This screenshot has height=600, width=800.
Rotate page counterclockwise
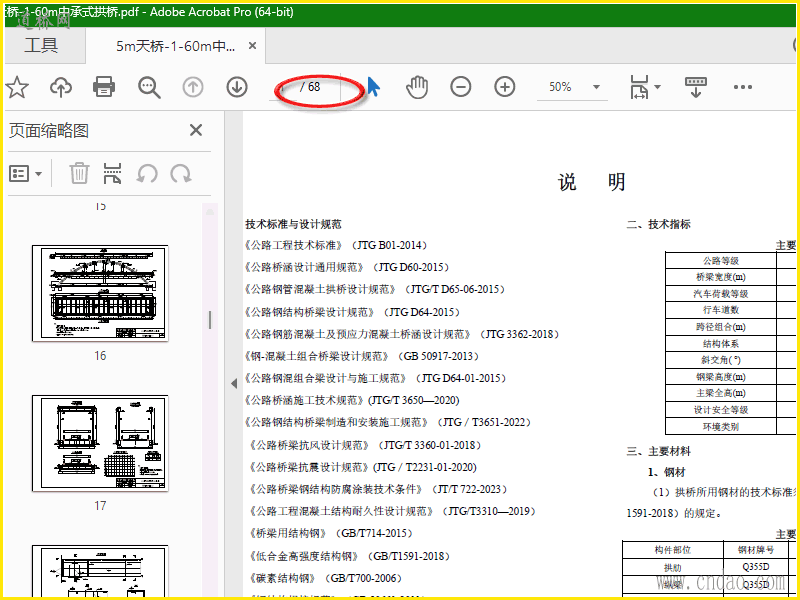147,173
